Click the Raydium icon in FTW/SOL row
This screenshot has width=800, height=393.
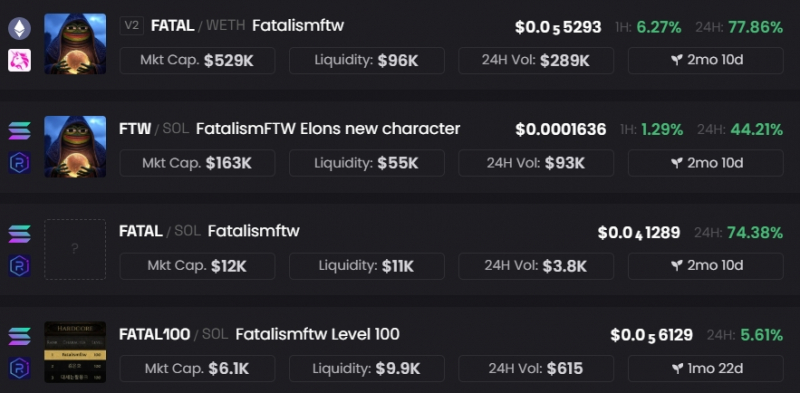pyautogui.click(x=19, y=163)
